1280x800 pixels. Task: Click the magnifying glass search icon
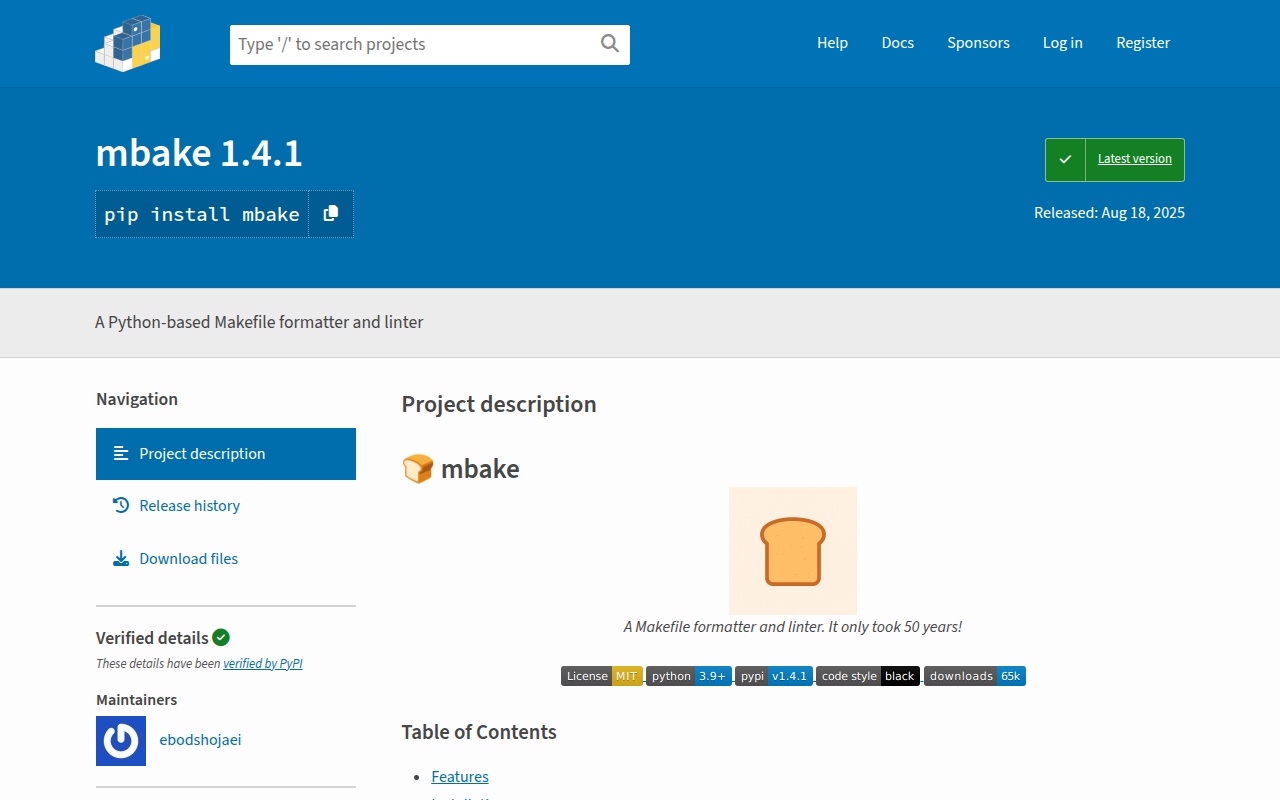pos(610,43)
